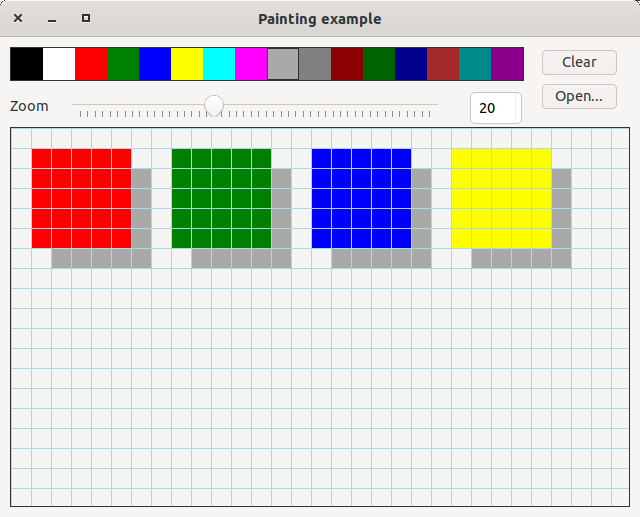Pick the white color swatch

[58, 64]
